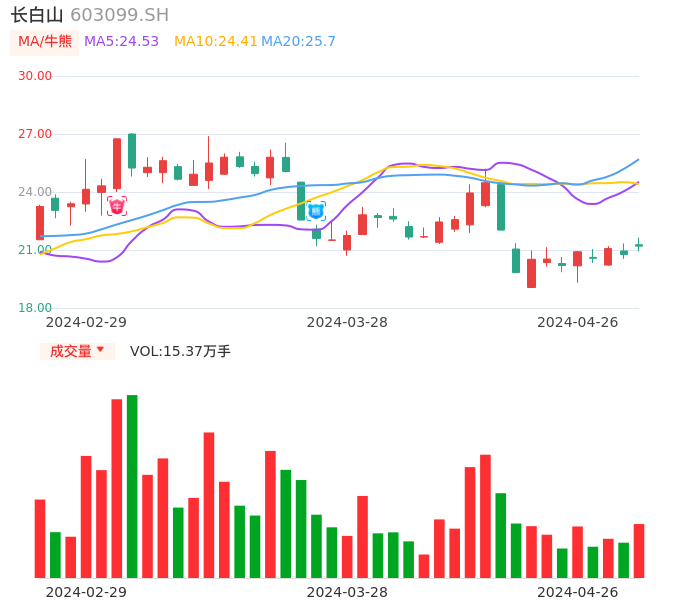Open the MA/牛熊 indicator selector
Image resolution: width=686 pixels, height=606 pixels.
click(45, 42)
